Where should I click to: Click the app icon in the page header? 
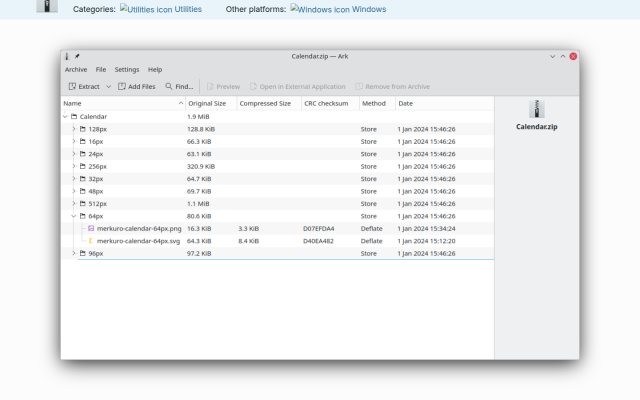[x=47, y=6]
